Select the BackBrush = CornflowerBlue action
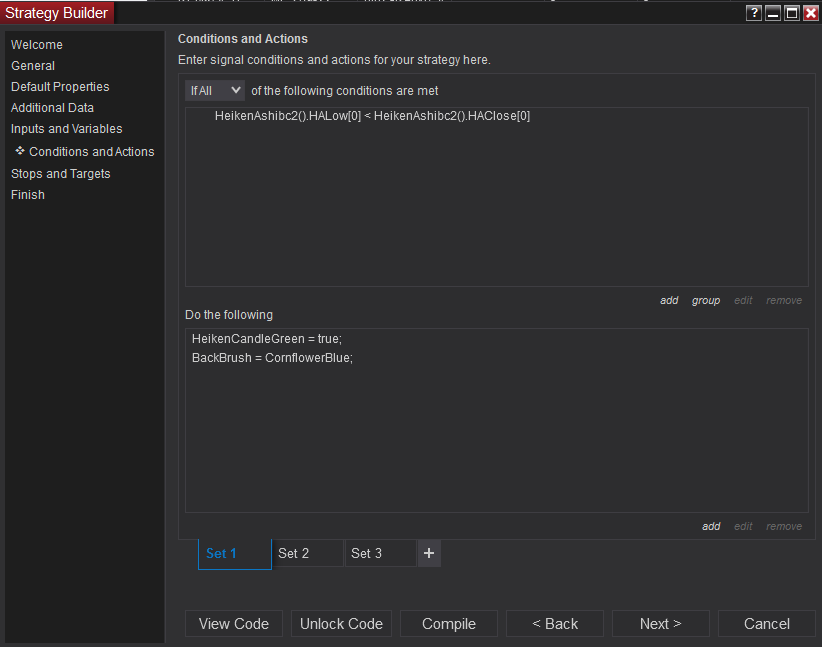 pos(273,358)
